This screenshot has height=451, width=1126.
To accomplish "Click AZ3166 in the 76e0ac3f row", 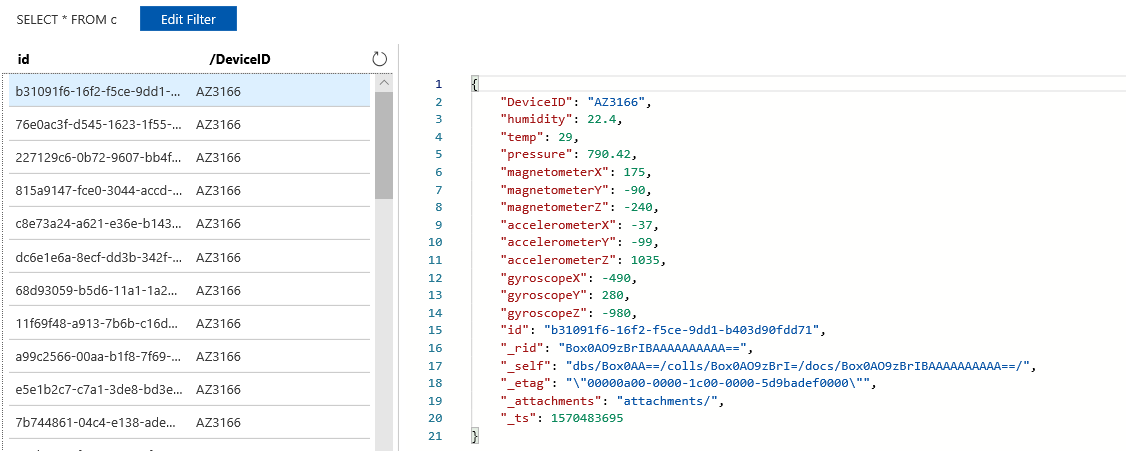I will (218, 124).
